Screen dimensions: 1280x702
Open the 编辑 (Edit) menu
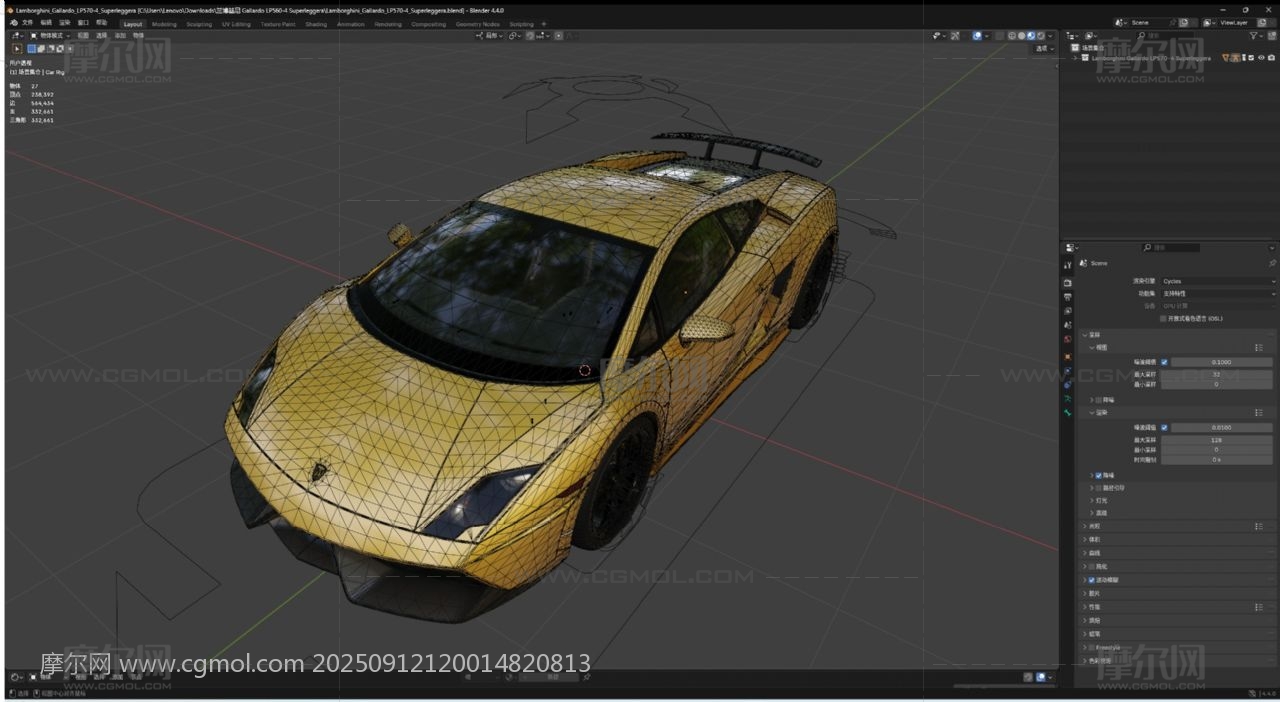click(46, 23)
